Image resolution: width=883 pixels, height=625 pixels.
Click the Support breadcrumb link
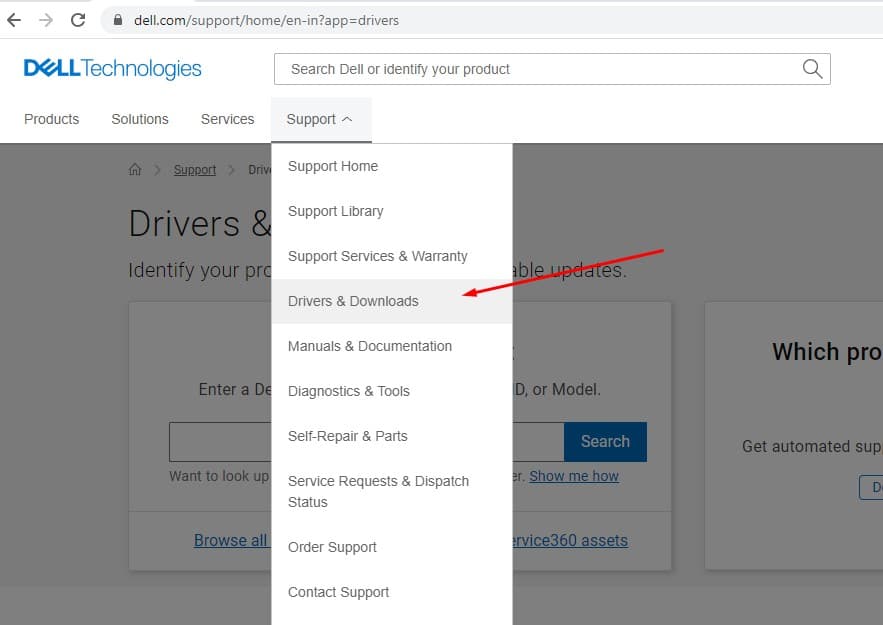point(195,170)
